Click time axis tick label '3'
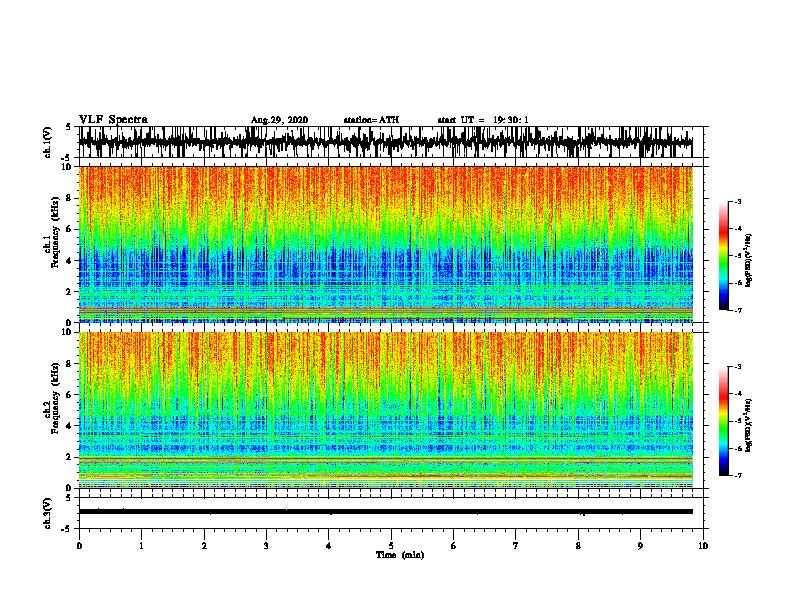Screen dimensions: 792x612 point(266,546)
